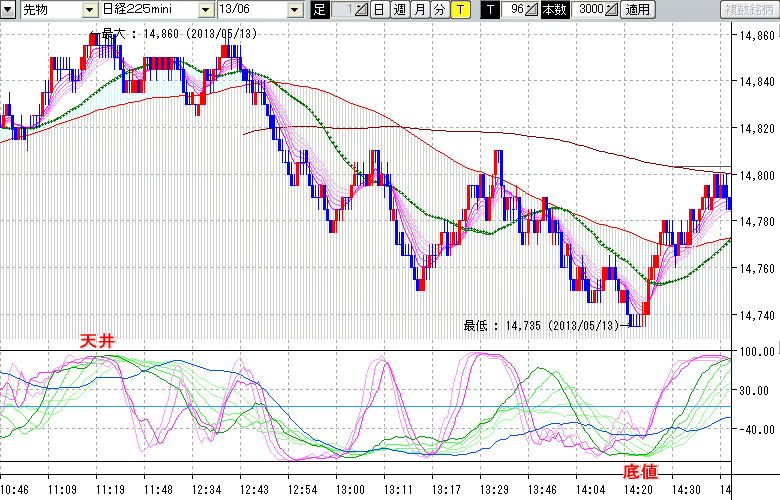Open the 13/06 contract month dropdown
This screenshot has width=780, height=500.
pyautogui.click(x=294, y=10)
